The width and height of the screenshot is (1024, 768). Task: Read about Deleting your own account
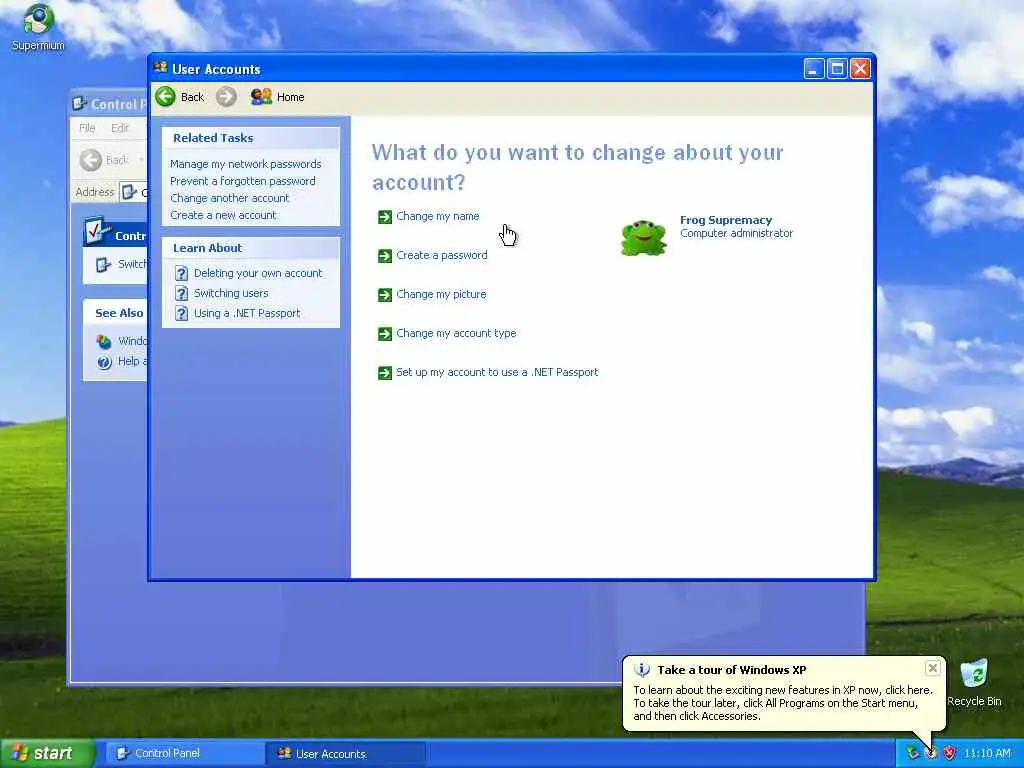[258, 273]
